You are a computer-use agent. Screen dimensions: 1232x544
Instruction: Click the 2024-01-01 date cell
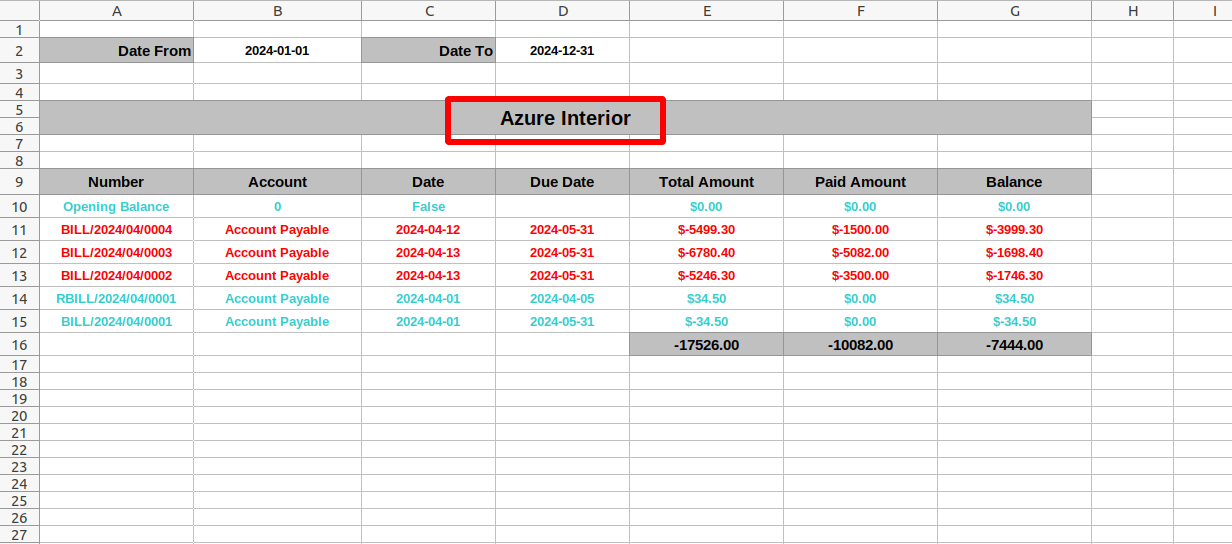click(x=277, y=50)
